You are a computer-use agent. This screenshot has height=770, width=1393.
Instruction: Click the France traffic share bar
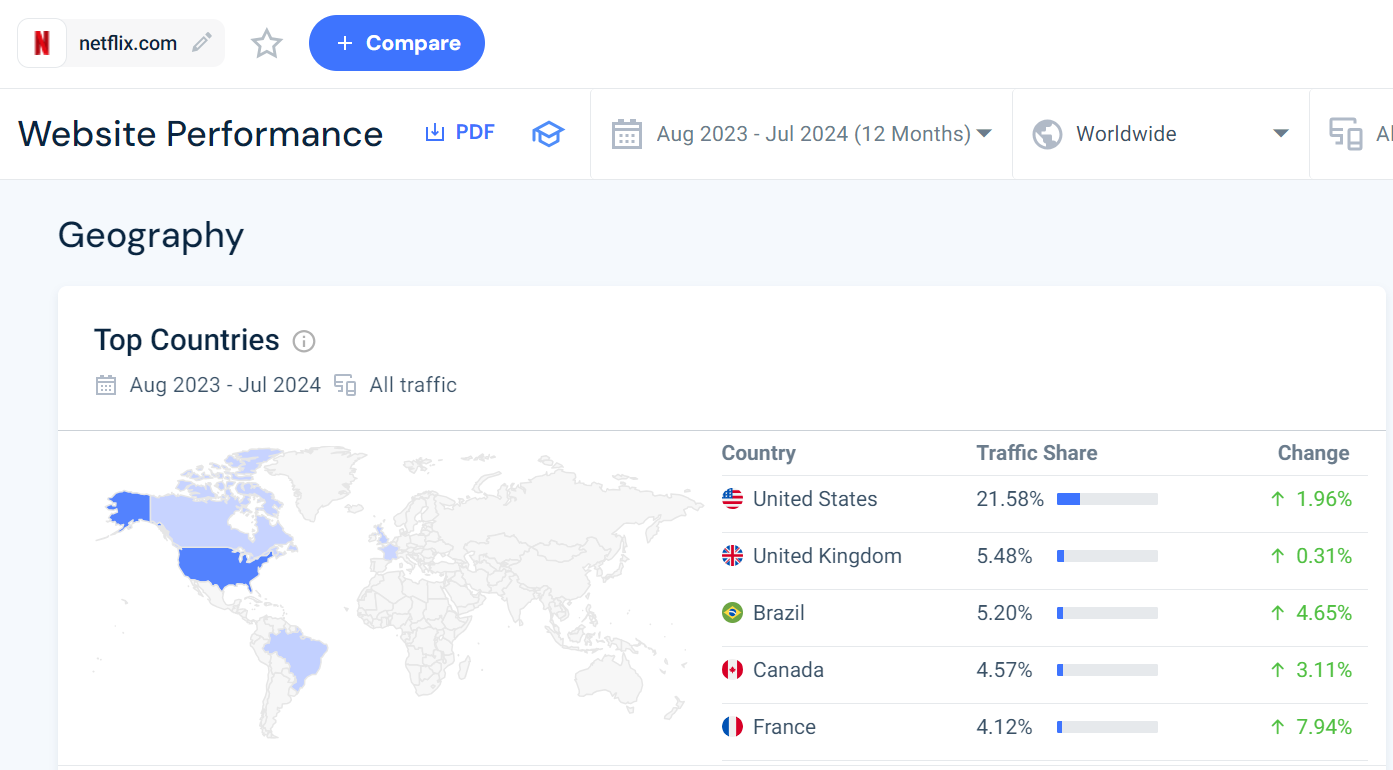[1107, 727]
